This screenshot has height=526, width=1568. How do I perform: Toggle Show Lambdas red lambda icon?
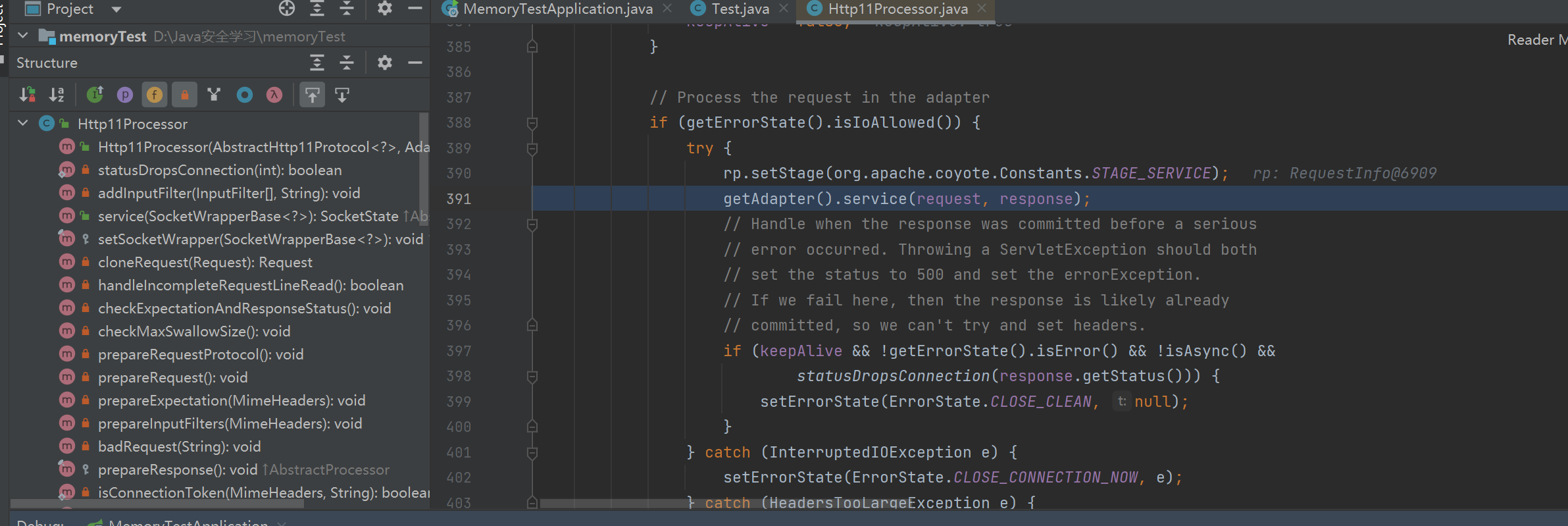(x=274, y=95)
